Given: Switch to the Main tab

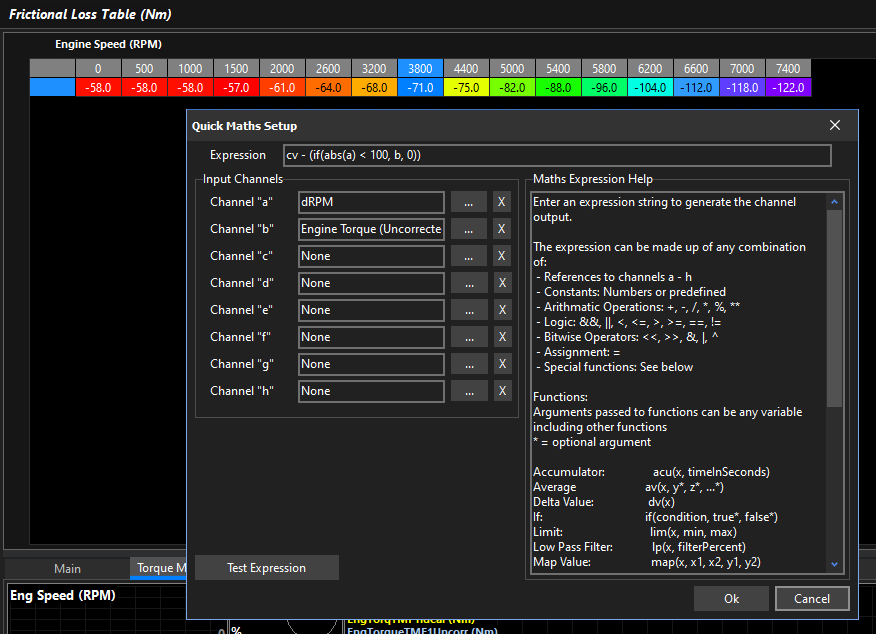Looking at the screenshot, I should click(x=67, y=568).
